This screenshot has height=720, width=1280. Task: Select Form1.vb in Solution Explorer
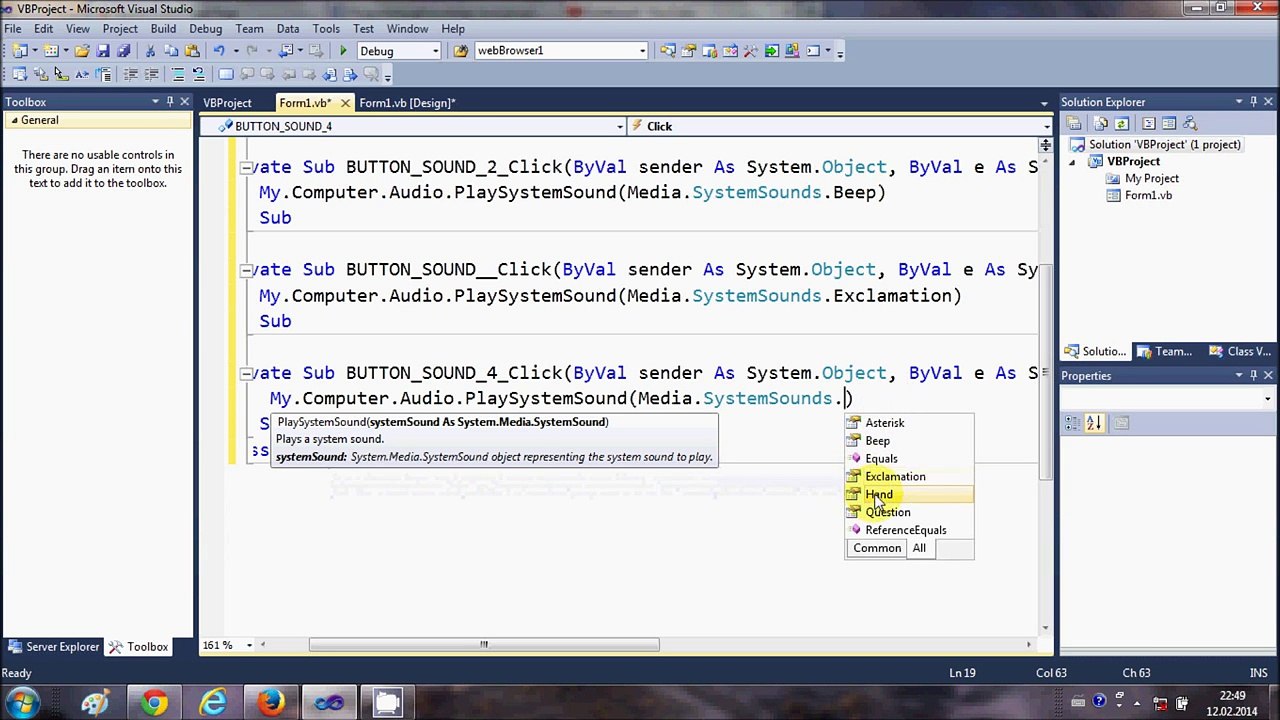click(x=1148, y=196)
